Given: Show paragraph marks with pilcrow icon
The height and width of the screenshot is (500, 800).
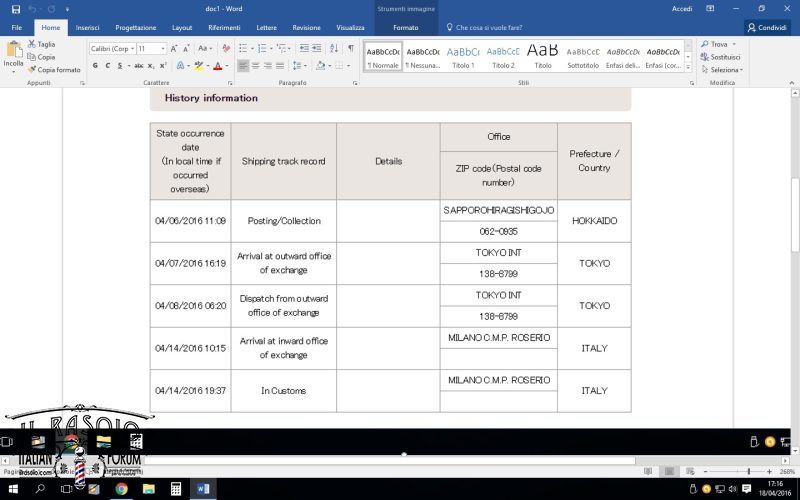Looking at the screenshot, I should click(x=351, y=48).
